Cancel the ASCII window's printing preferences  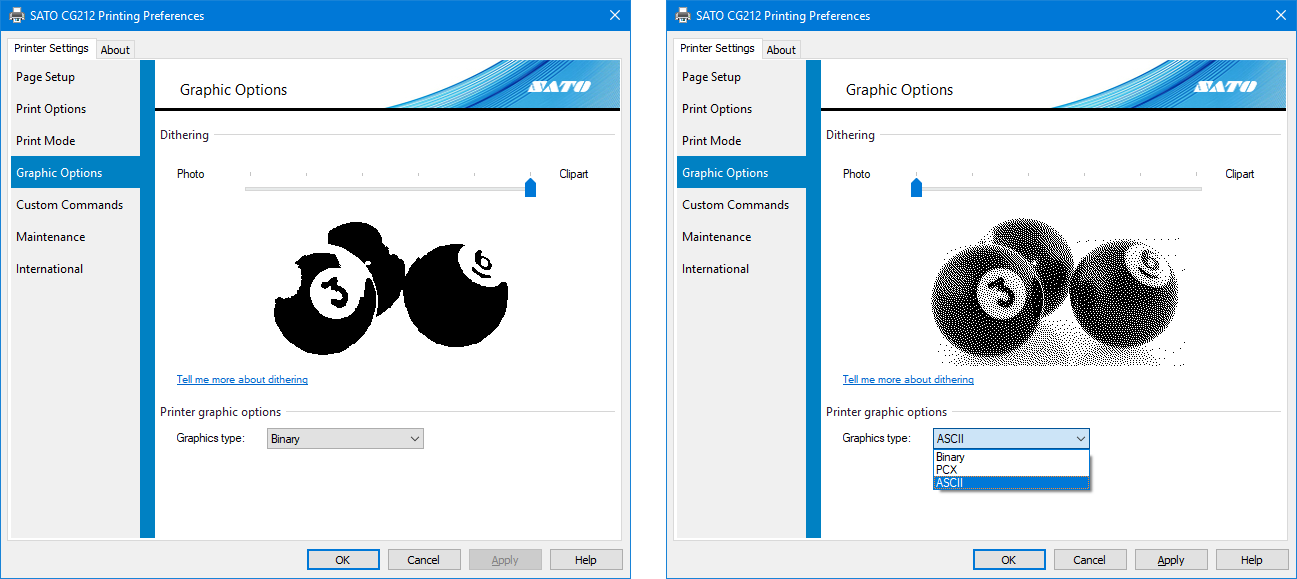(x=1090, y=560)
